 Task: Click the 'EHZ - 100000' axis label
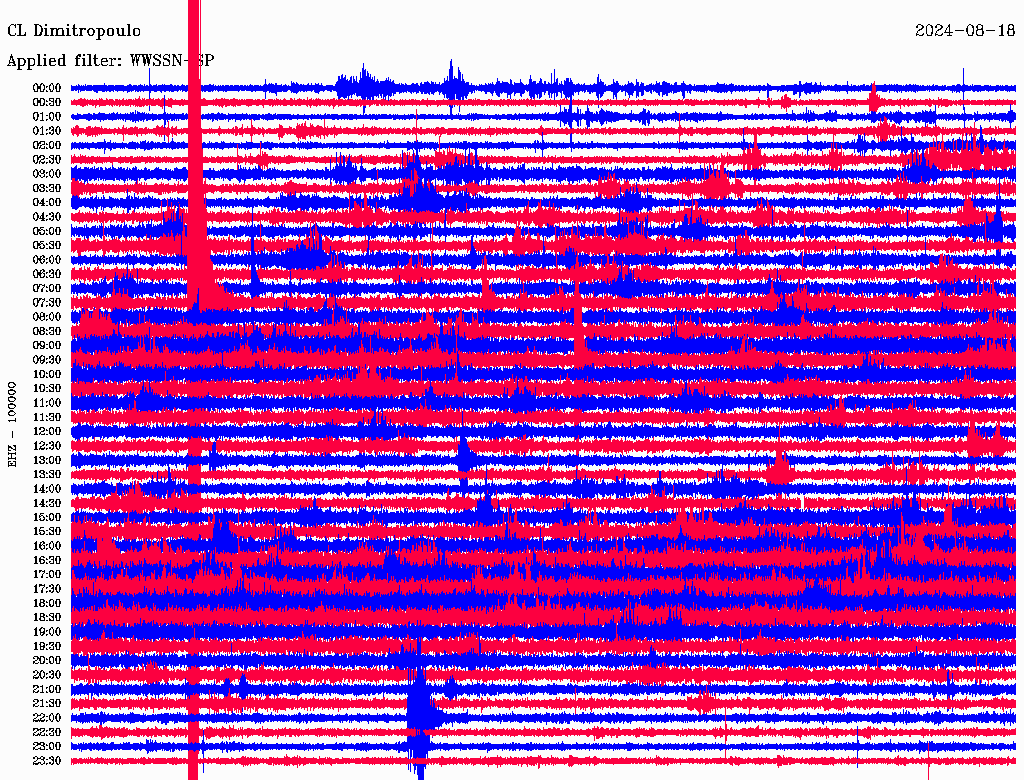click(12, 425)
